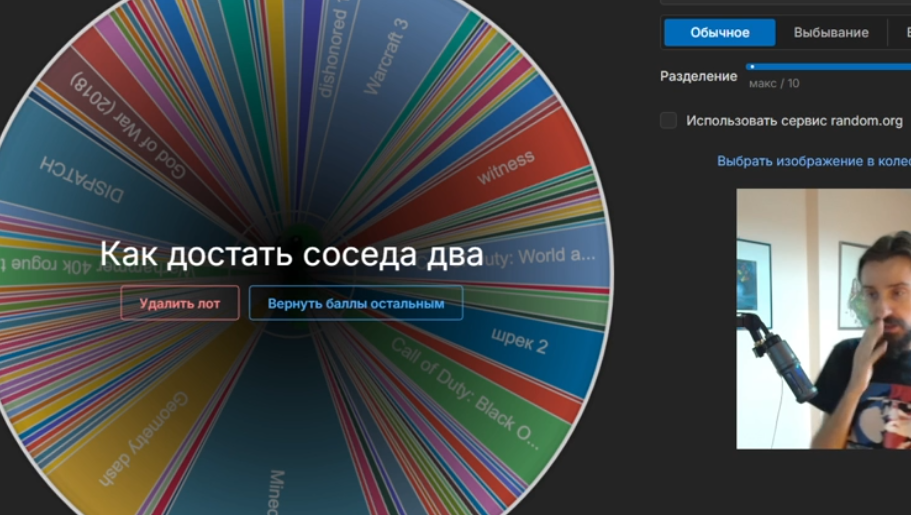Click the шрек 2 wheel segment
The height and width of the screenshot is (515, 911).
(519, 341)
